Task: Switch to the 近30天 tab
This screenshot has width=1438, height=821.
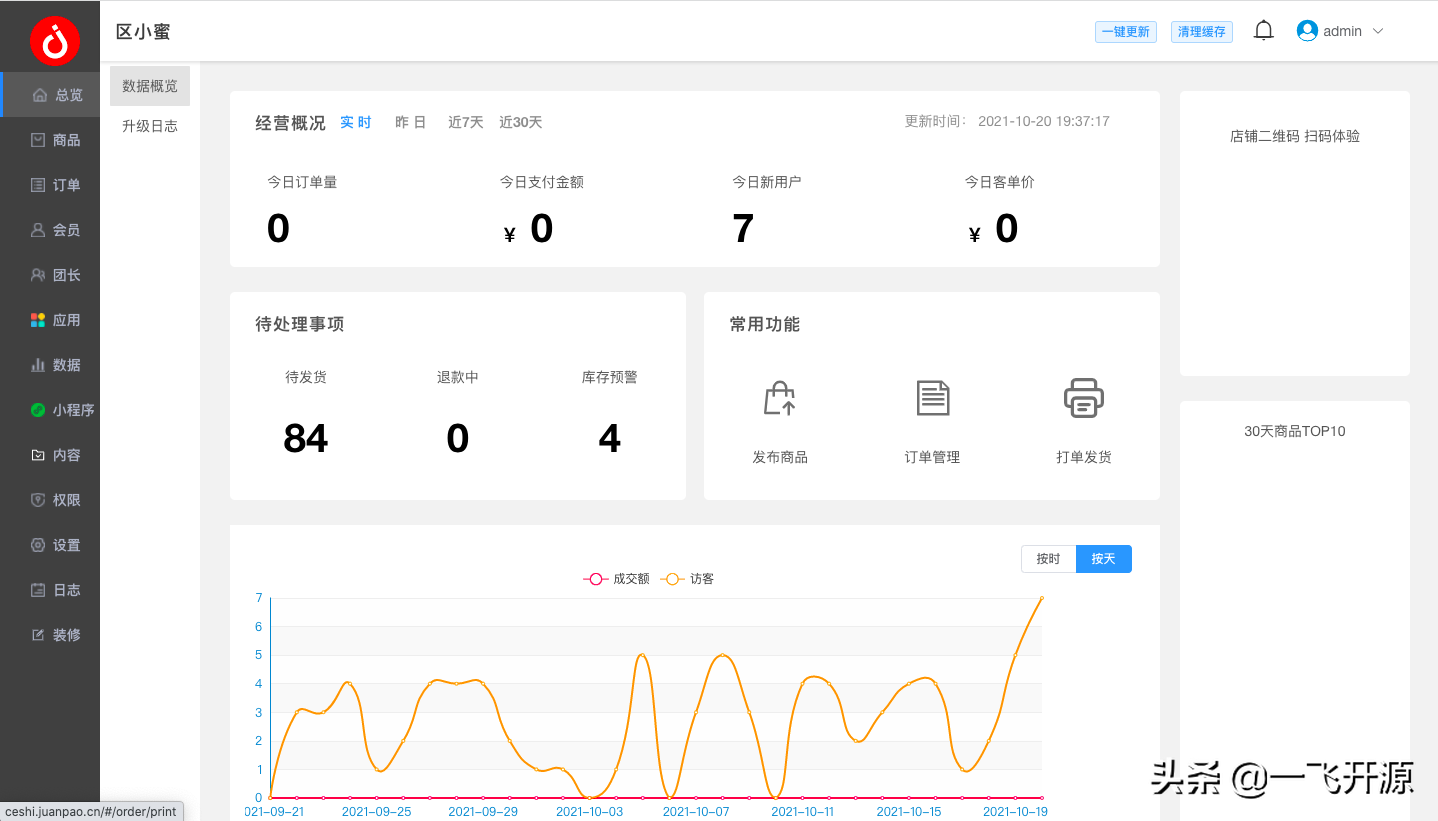Action: click(520, 122)
